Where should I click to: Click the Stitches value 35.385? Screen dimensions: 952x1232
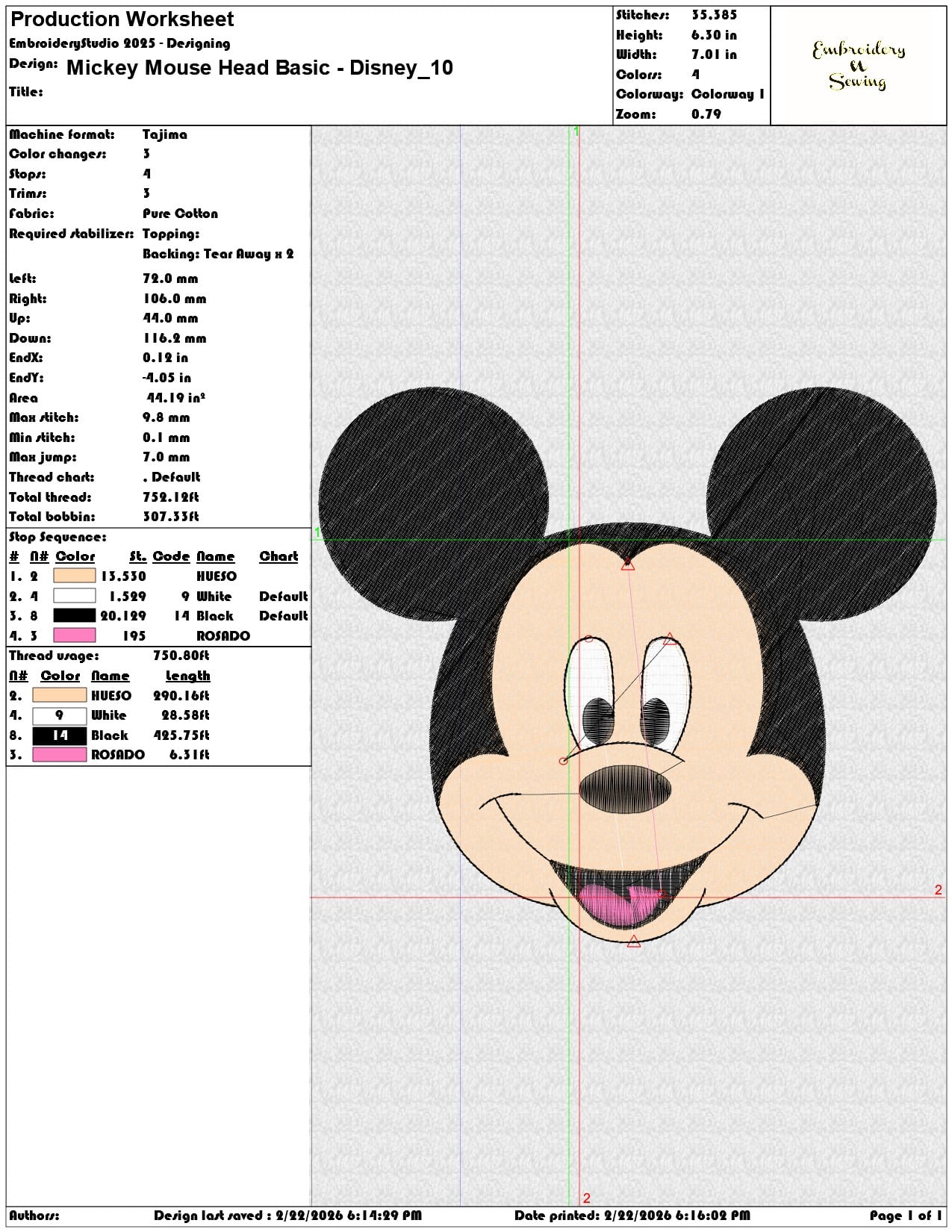coord(714,15)
